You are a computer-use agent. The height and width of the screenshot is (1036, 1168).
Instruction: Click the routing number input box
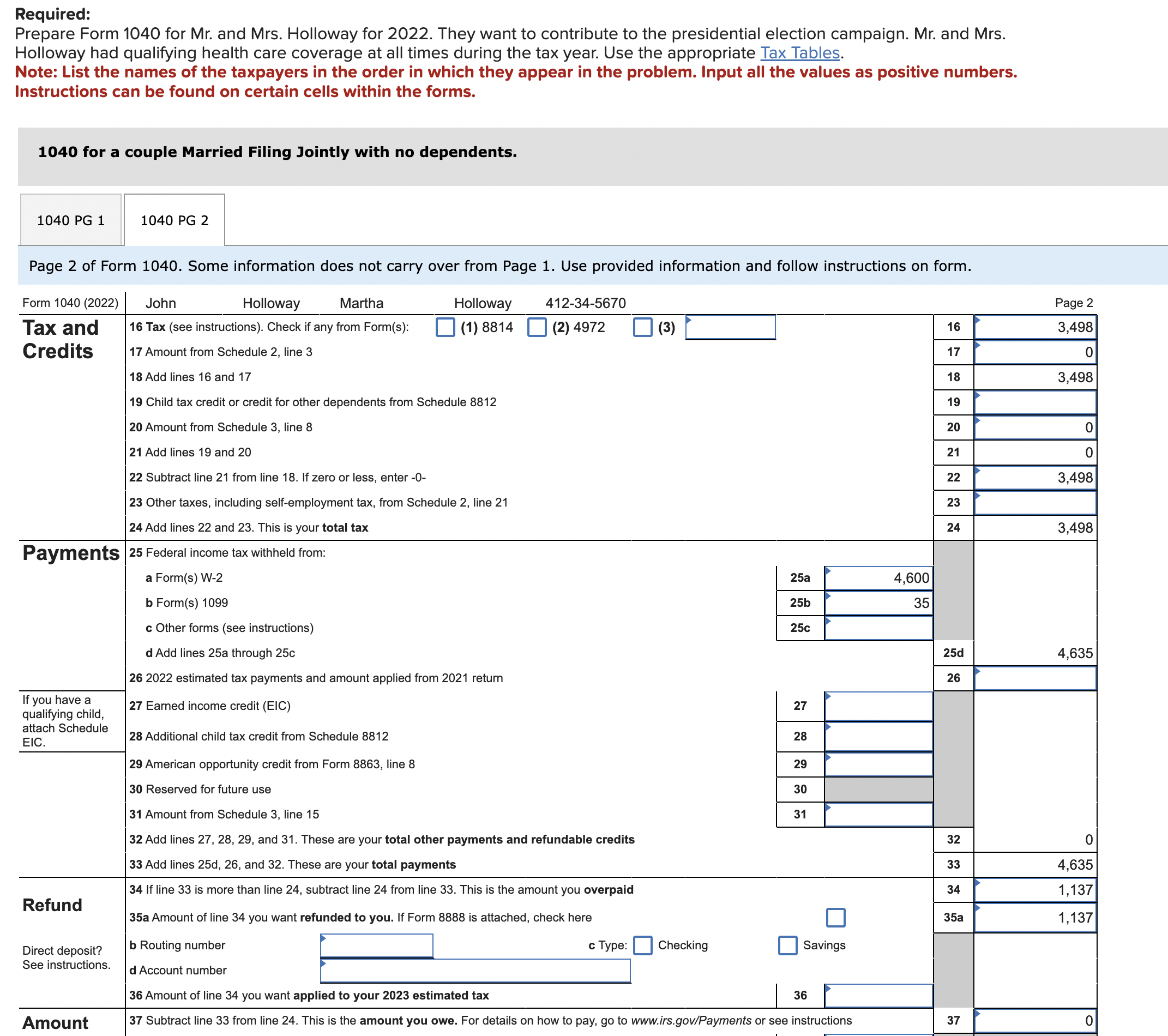click(x=377, y=945)
